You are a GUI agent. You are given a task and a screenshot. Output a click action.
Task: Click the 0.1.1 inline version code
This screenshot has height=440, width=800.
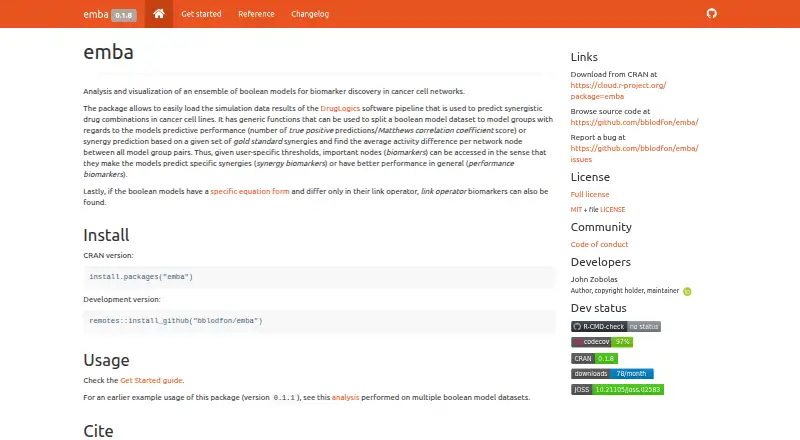[x=284, y=398]
